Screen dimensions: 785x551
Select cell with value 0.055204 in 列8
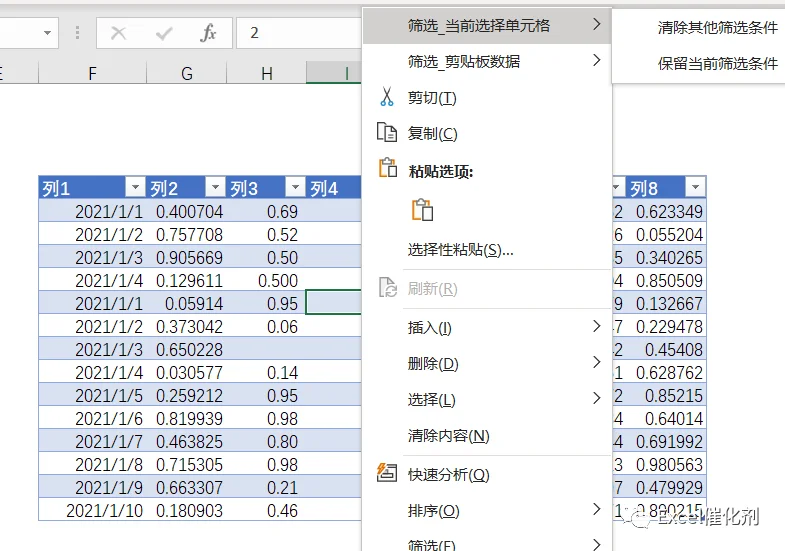click(x=666, y=234)
